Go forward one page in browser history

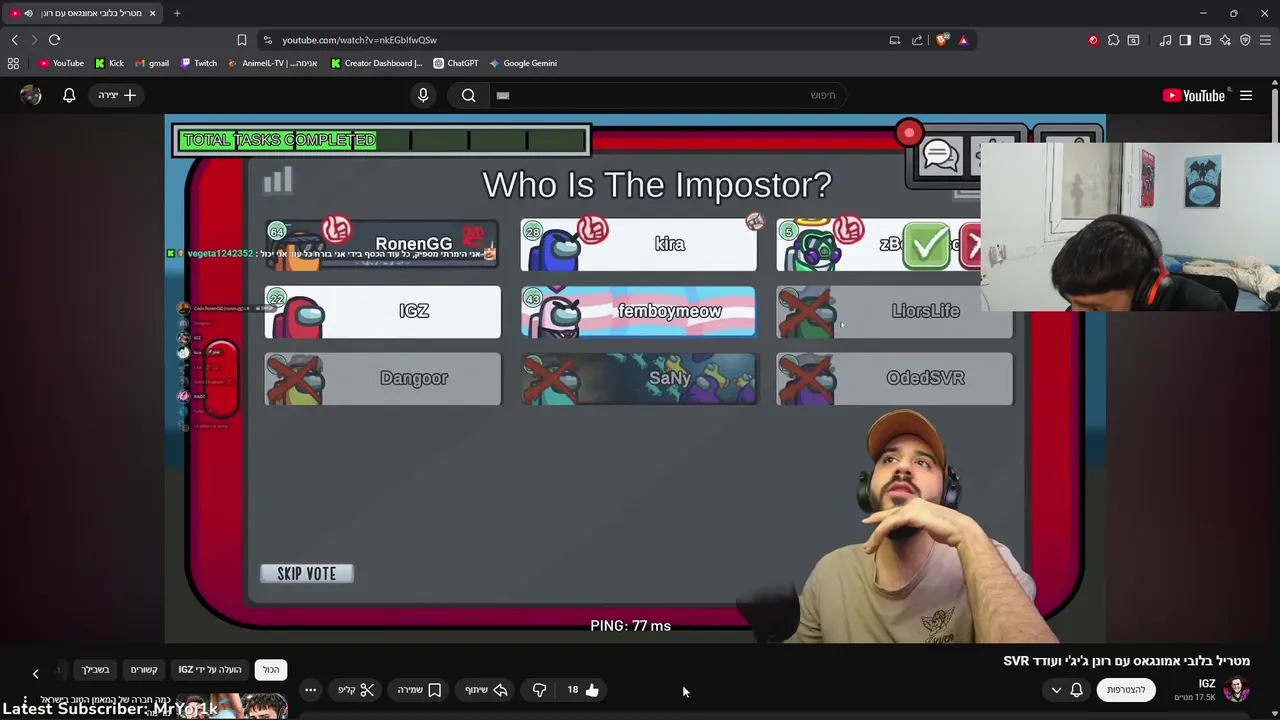[34, 40]
